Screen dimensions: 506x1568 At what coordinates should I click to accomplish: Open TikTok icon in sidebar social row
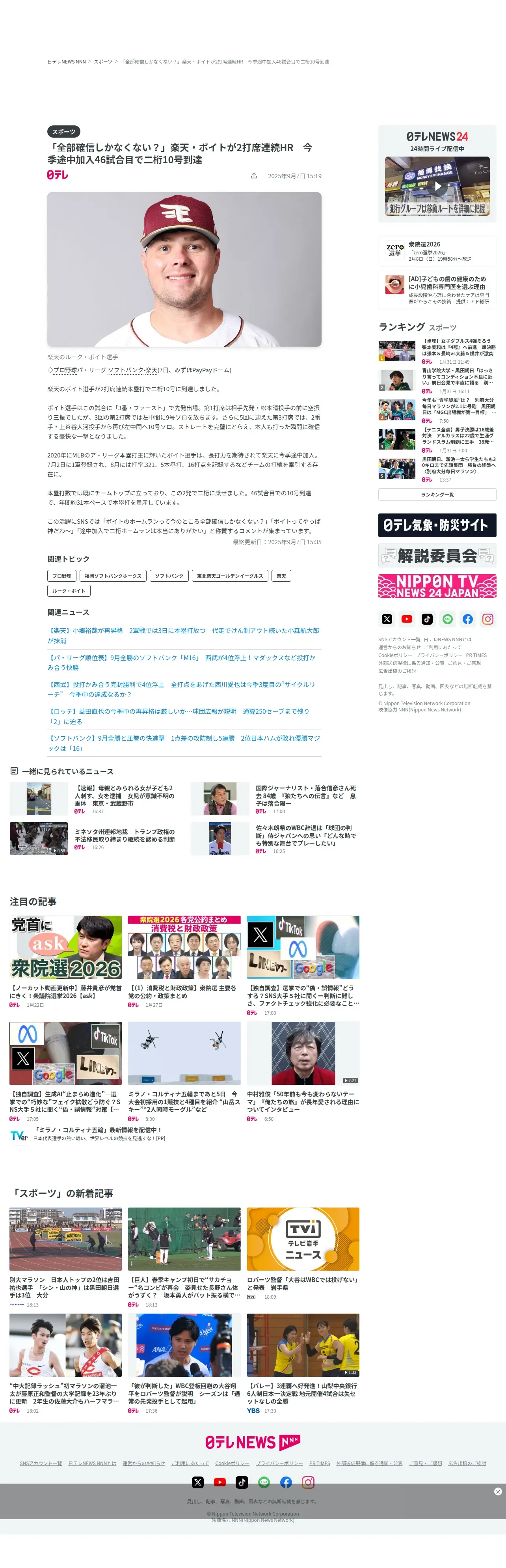click(427, 619)
